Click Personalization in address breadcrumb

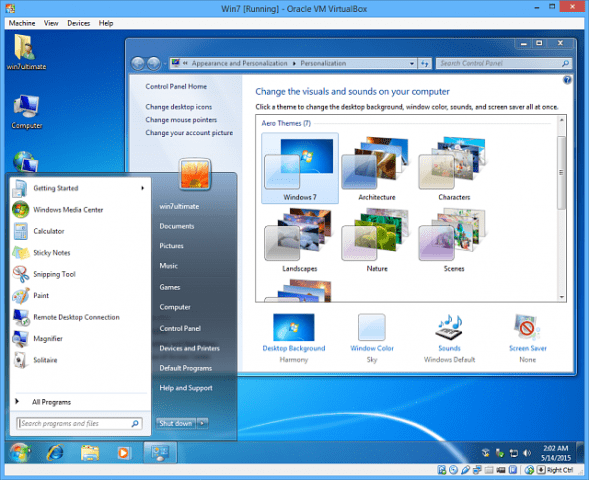click(323, 63)
